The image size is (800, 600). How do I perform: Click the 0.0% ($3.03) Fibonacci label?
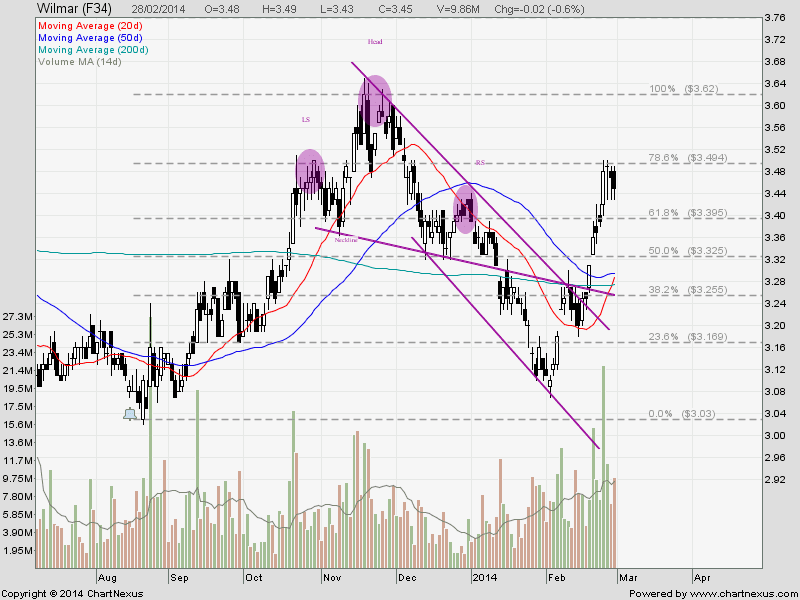coord(682,414)
